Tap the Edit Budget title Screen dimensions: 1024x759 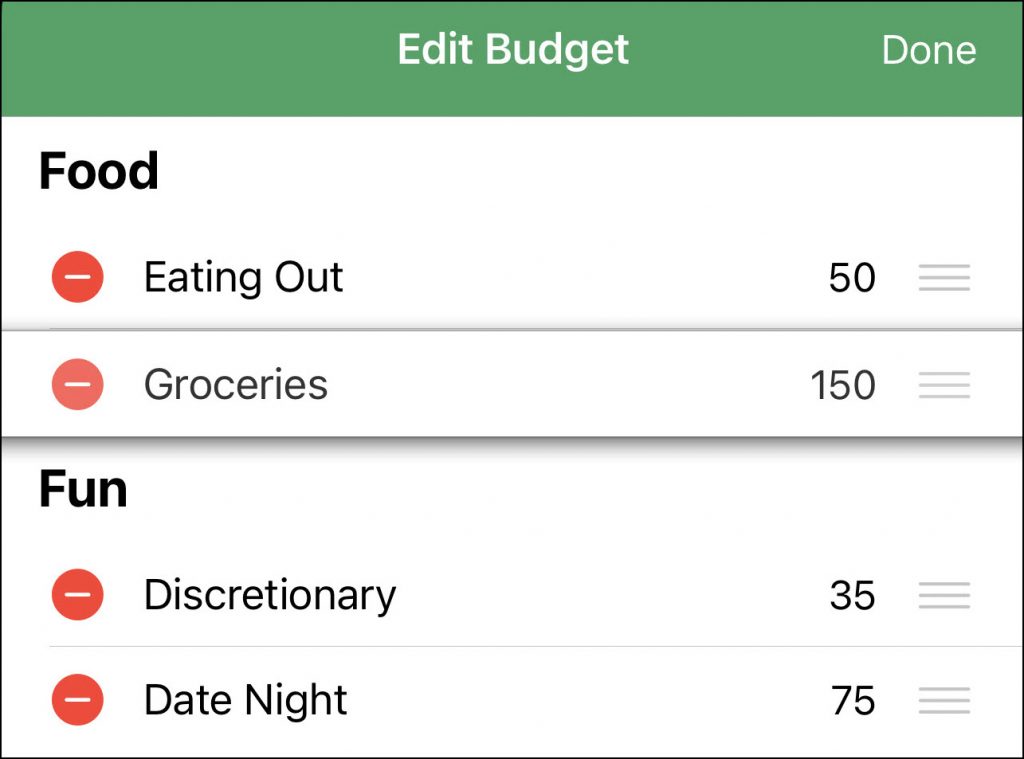(513, 50)
